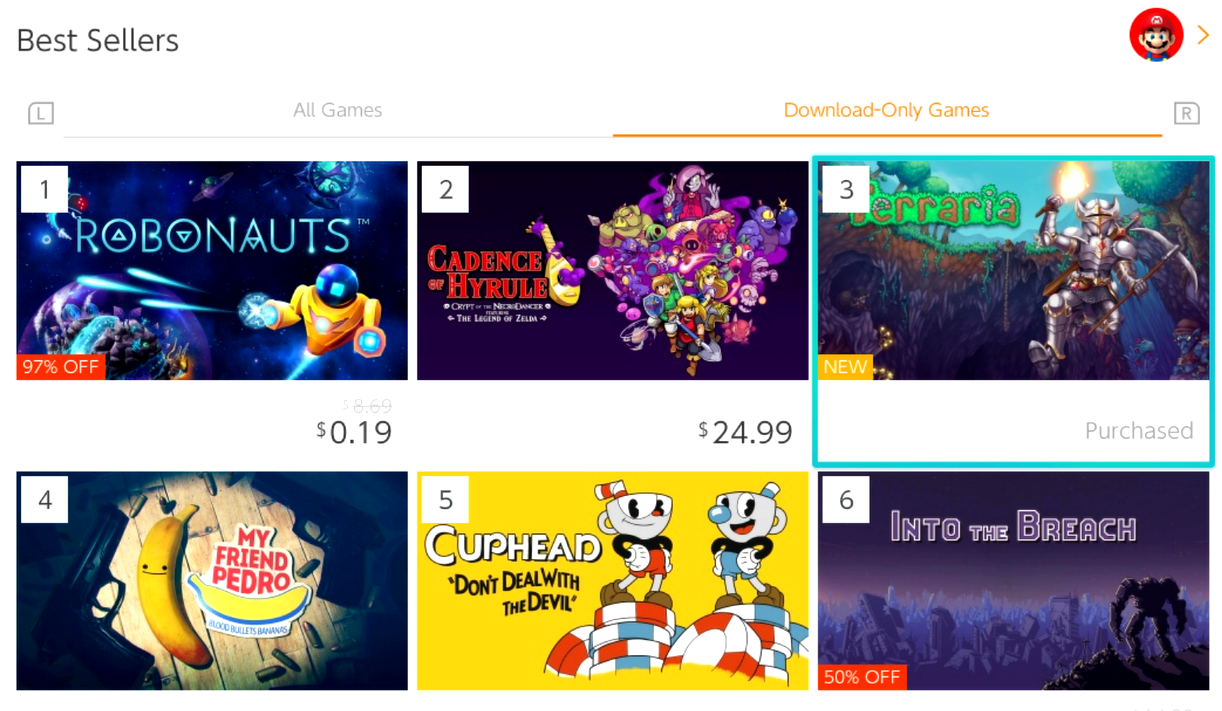Select the R shoulder button icon
This screenshot has height=711, width=1222.
coord(1186,113)
